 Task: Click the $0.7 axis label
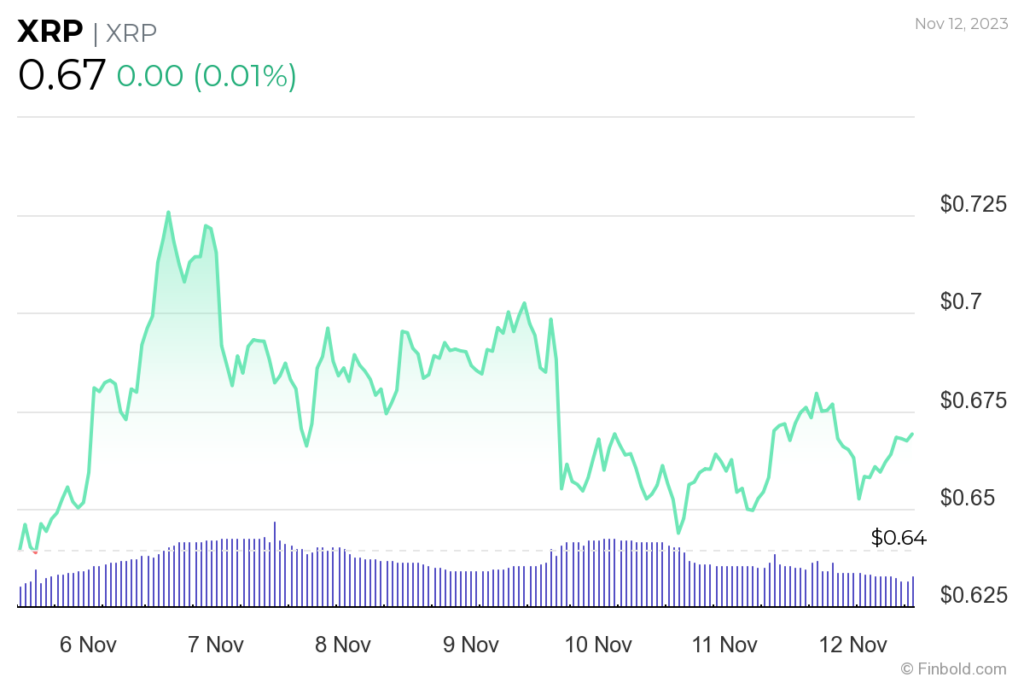[x=961, y=302]
